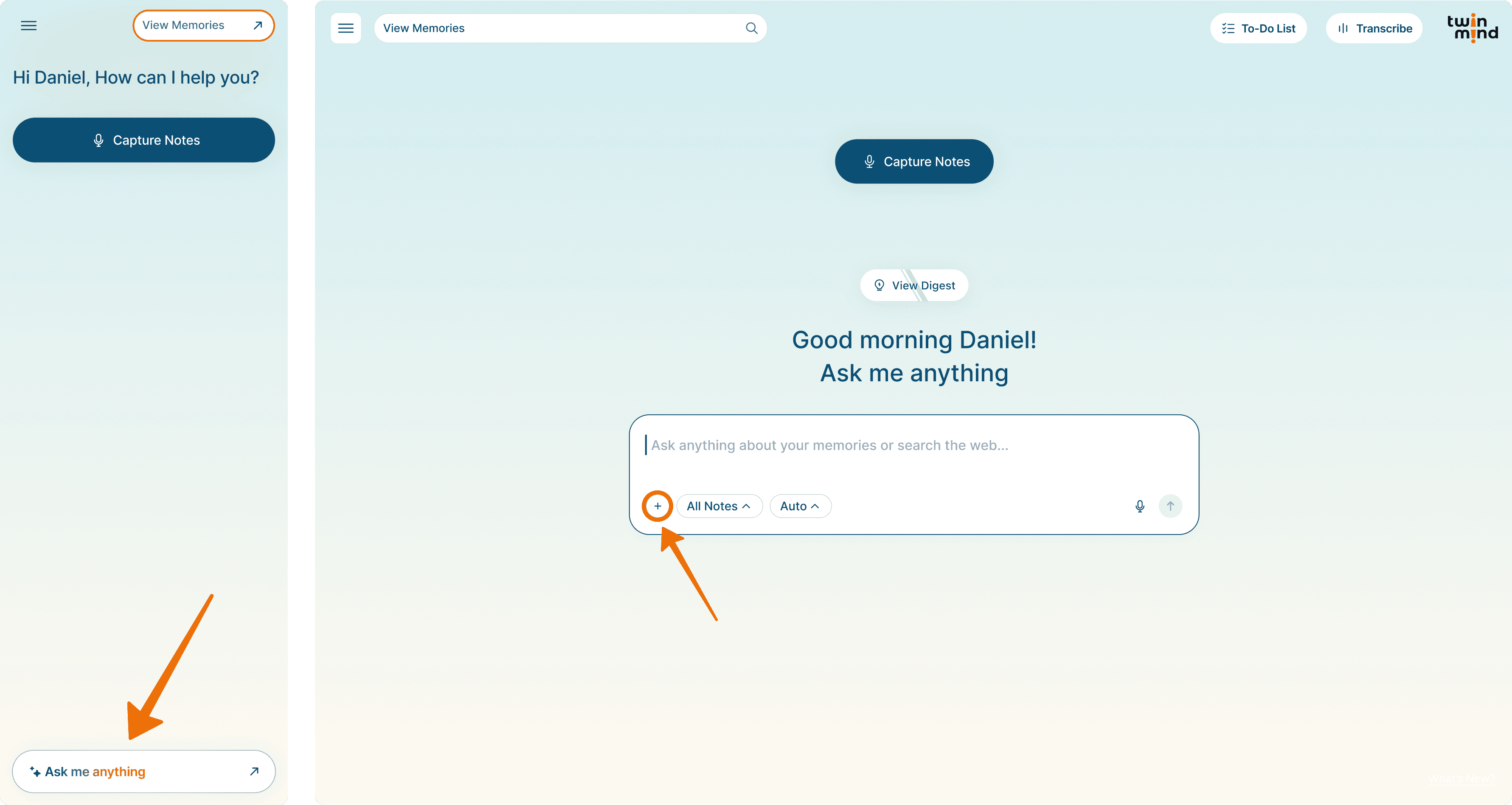Screen dimensions: 1512x805
Task: Click the Transcribe button
Action: click(x=1374, y=28)
